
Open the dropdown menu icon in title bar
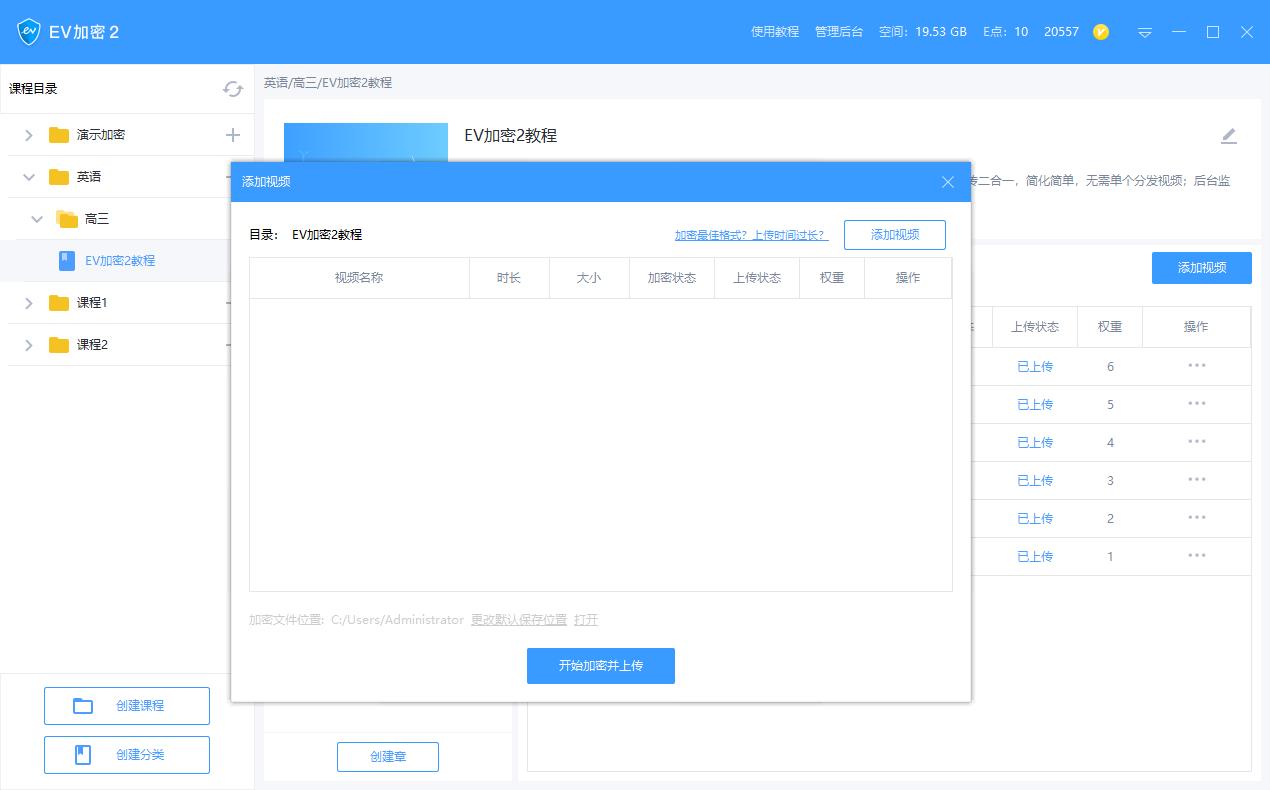(x=1145, y=32)
